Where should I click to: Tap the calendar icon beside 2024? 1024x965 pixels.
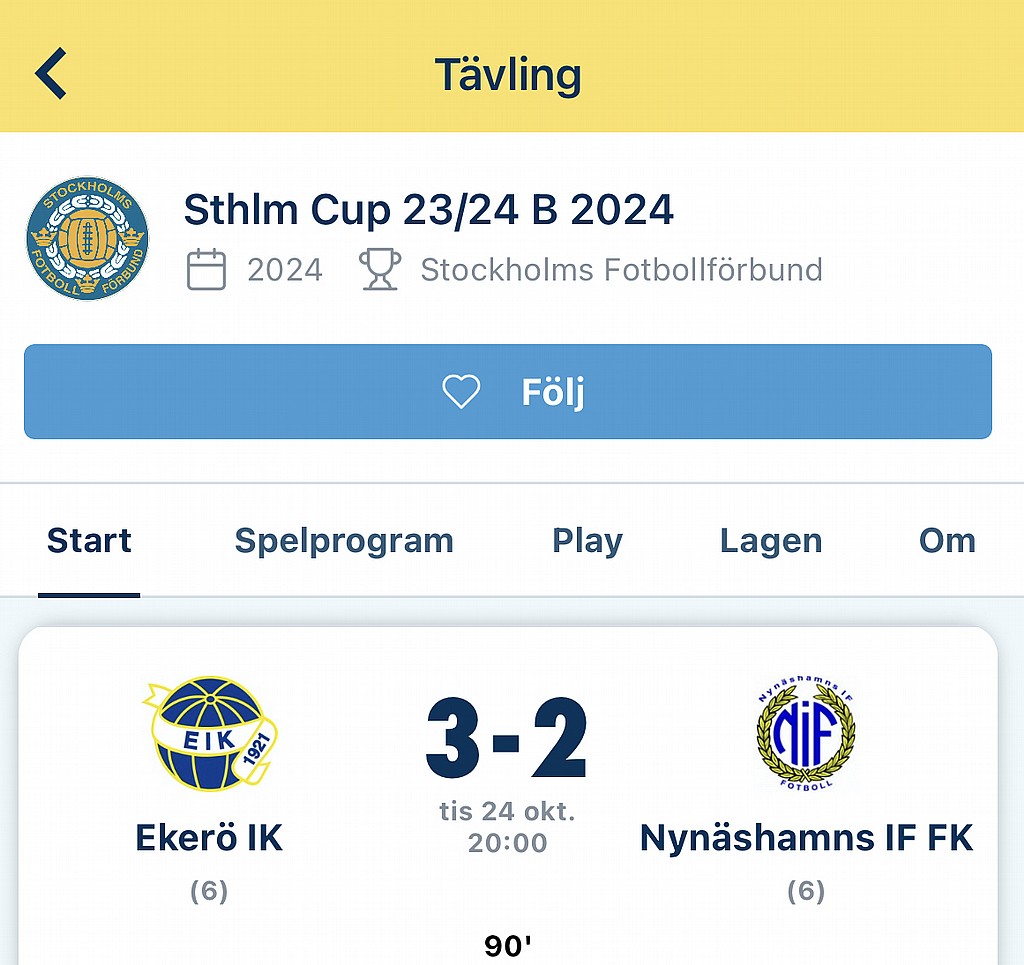206,270
